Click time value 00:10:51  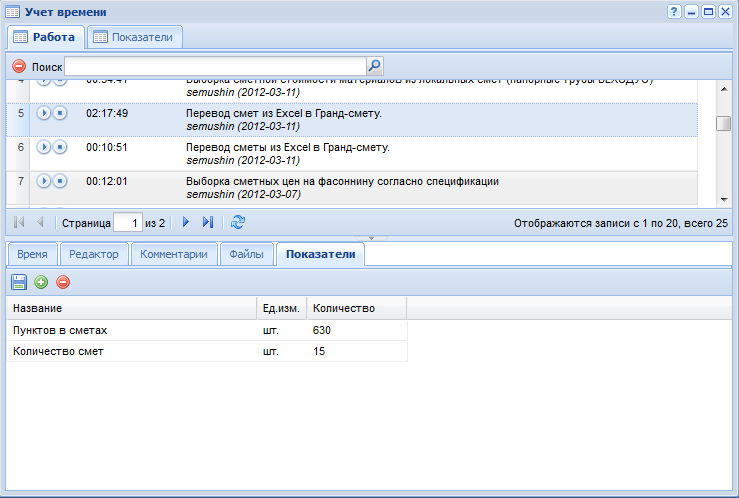(x=107, y=147)
